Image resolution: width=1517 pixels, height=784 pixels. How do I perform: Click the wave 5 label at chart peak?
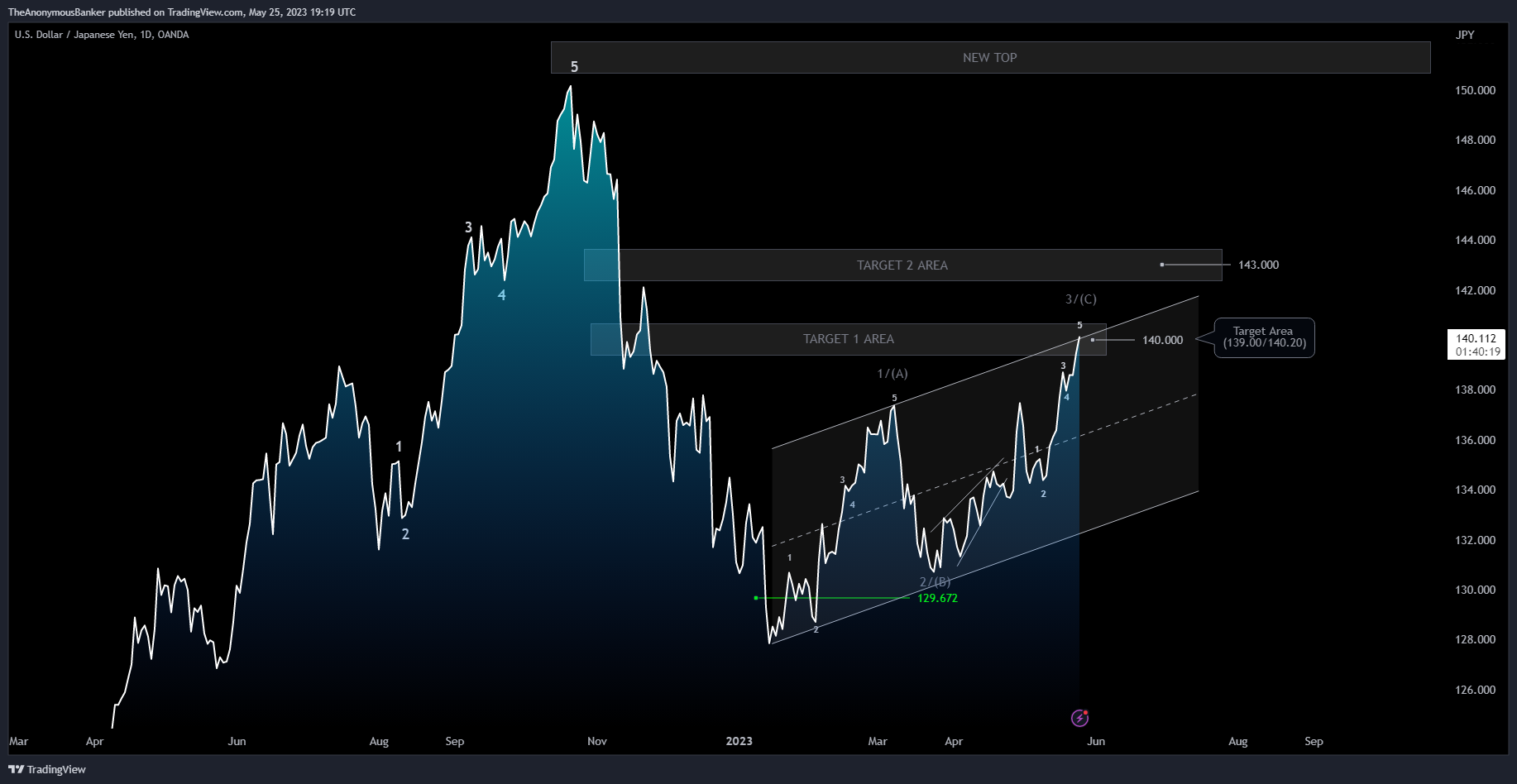[x=574, y=67]
